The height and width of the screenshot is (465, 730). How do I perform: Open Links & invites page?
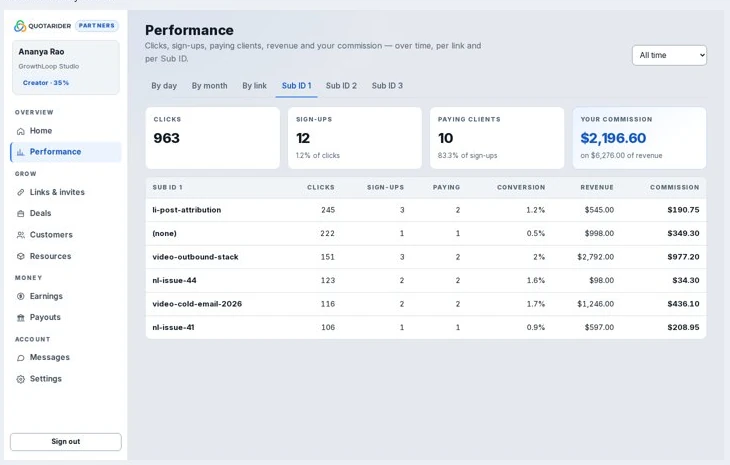click(66, 192)
